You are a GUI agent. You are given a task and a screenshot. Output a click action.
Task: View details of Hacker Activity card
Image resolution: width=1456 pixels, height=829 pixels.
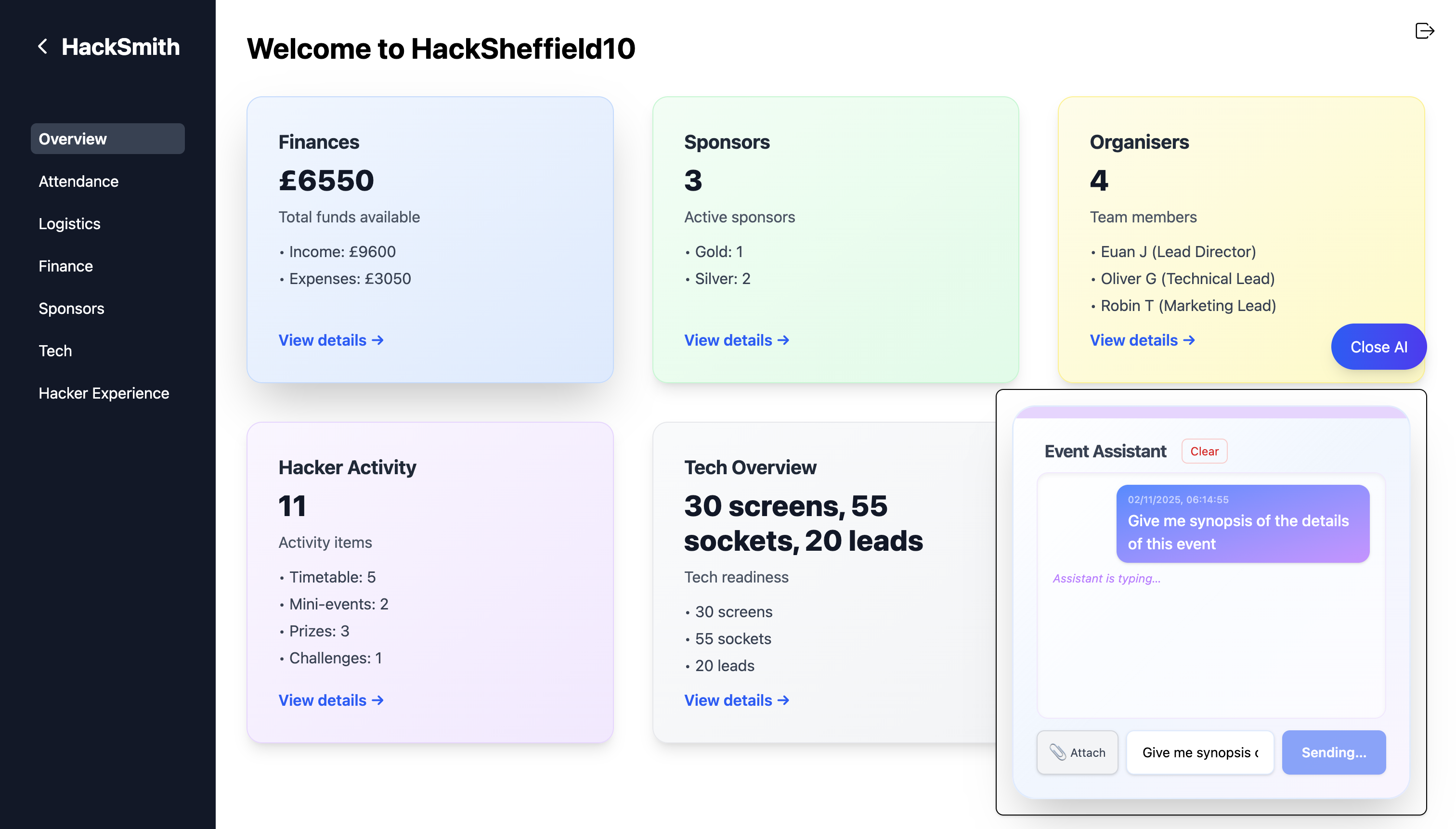pyautogui.click(x=331, y=700)
